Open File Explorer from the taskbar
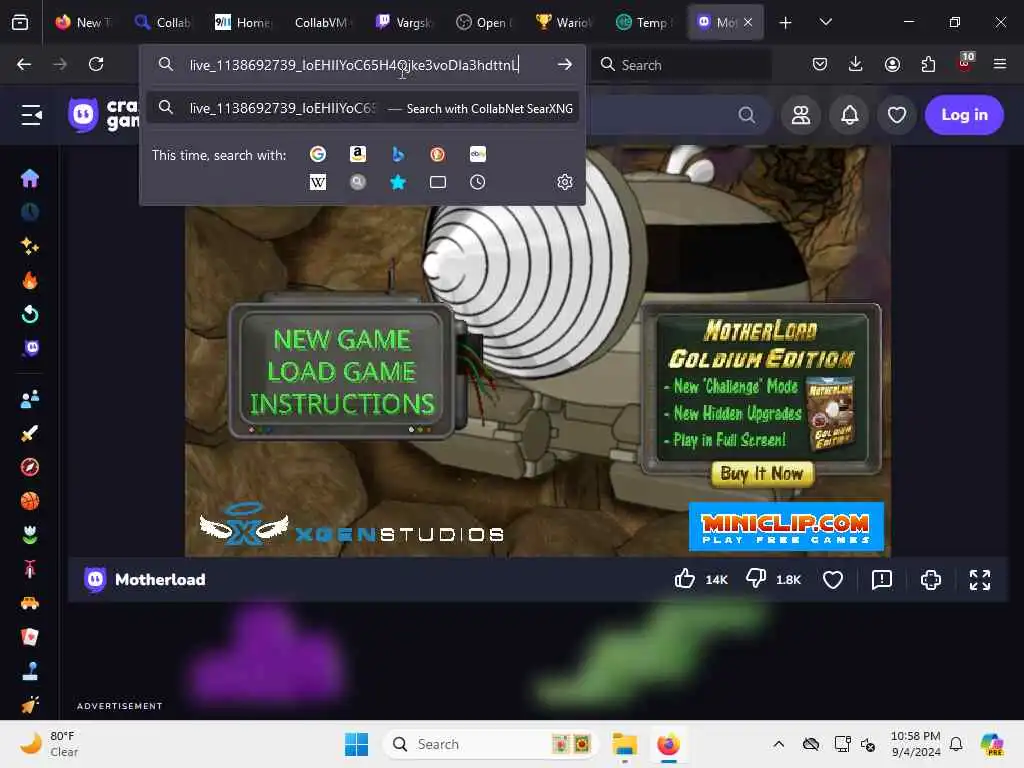This screenshot has height=768, width=1024. (624, 744)
